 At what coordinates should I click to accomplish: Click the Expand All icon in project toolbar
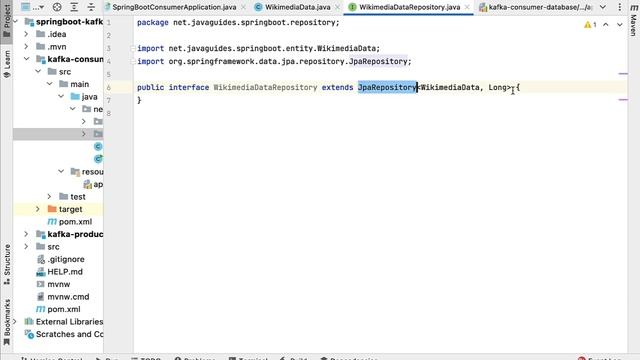tap(74, 7)
